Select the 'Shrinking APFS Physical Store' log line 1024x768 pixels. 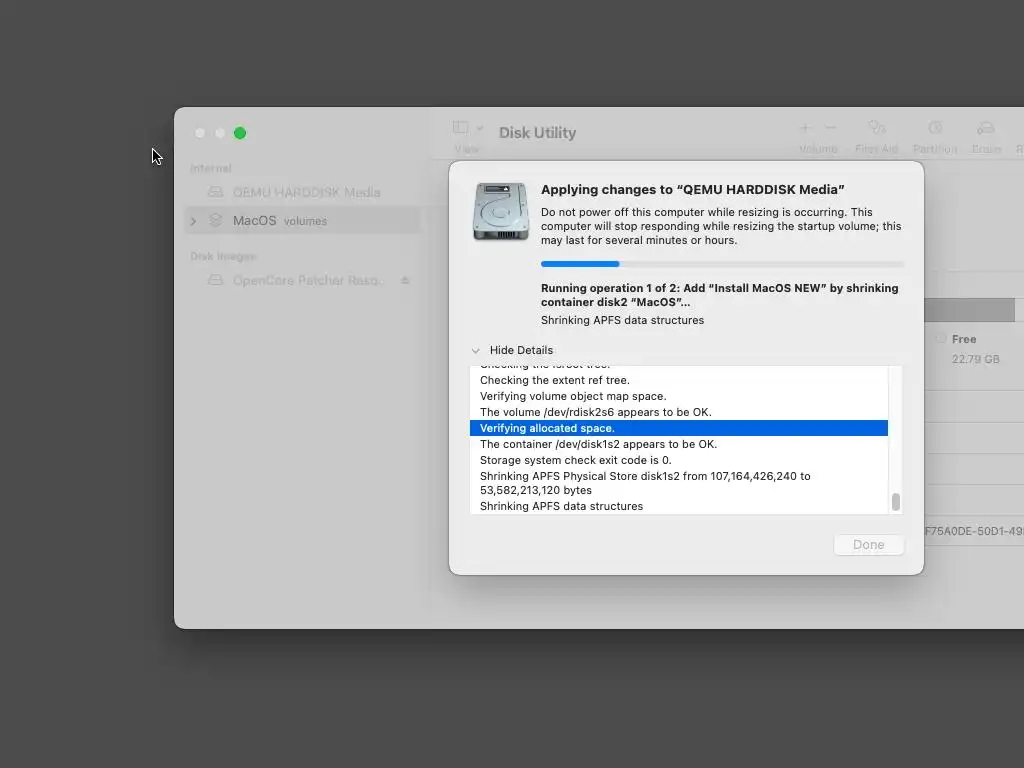[679, 483]
